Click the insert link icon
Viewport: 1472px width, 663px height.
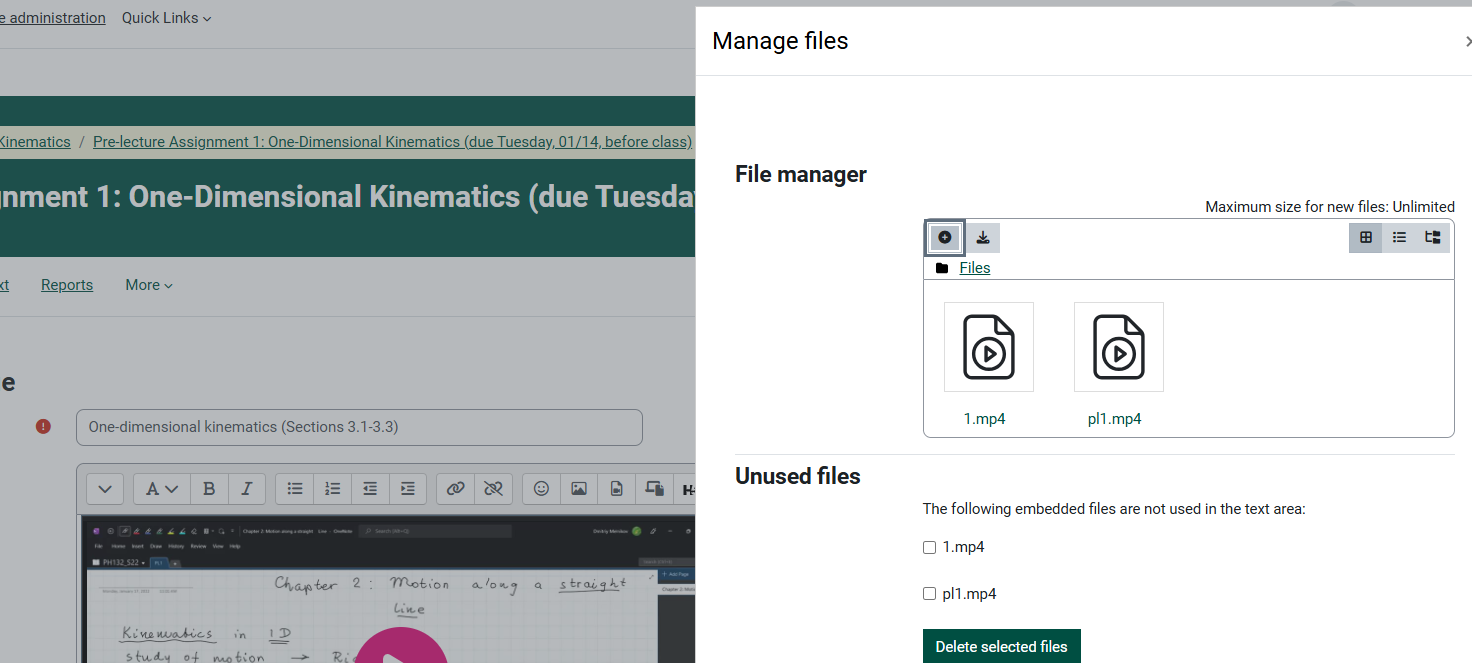point(455,488)
